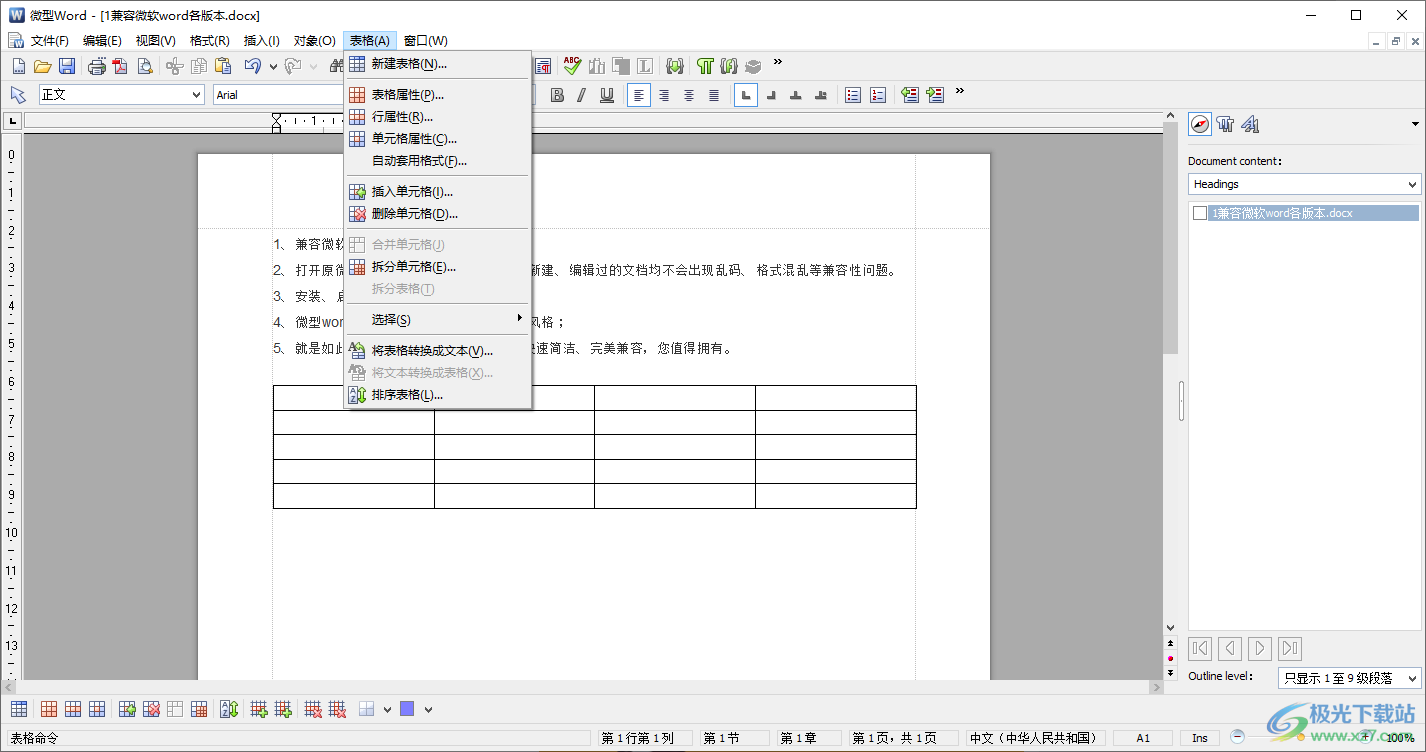Toggle left alignment button

point(639,95)
